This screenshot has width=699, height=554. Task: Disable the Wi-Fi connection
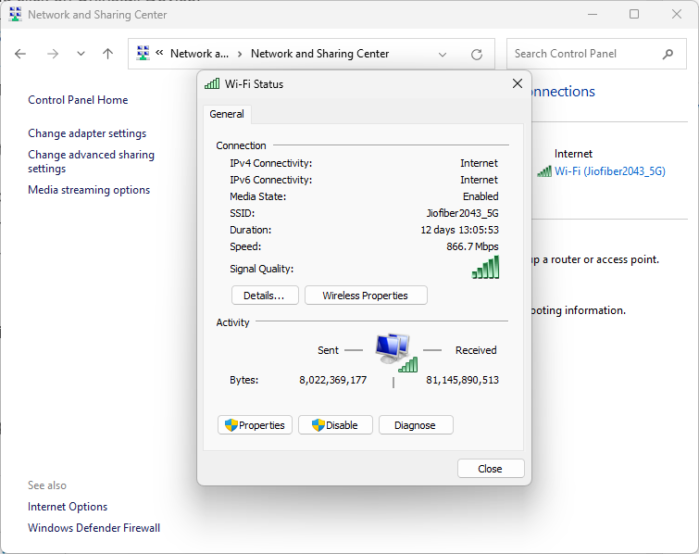click(x=335, y=425)
